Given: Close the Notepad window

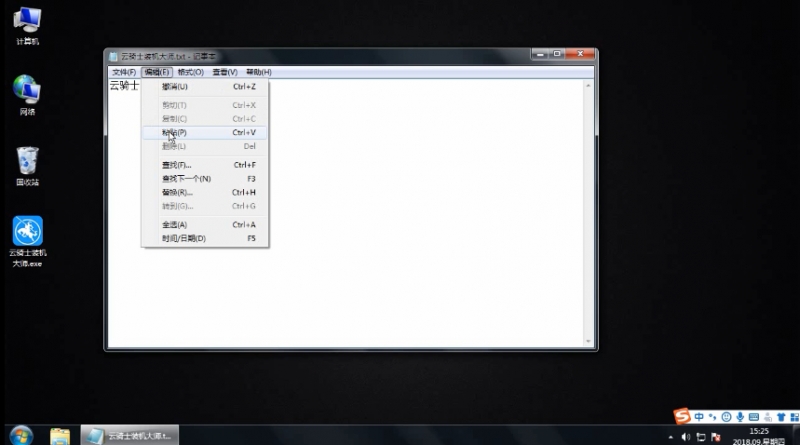Looking at the screenshot, I should pos(580,54).
